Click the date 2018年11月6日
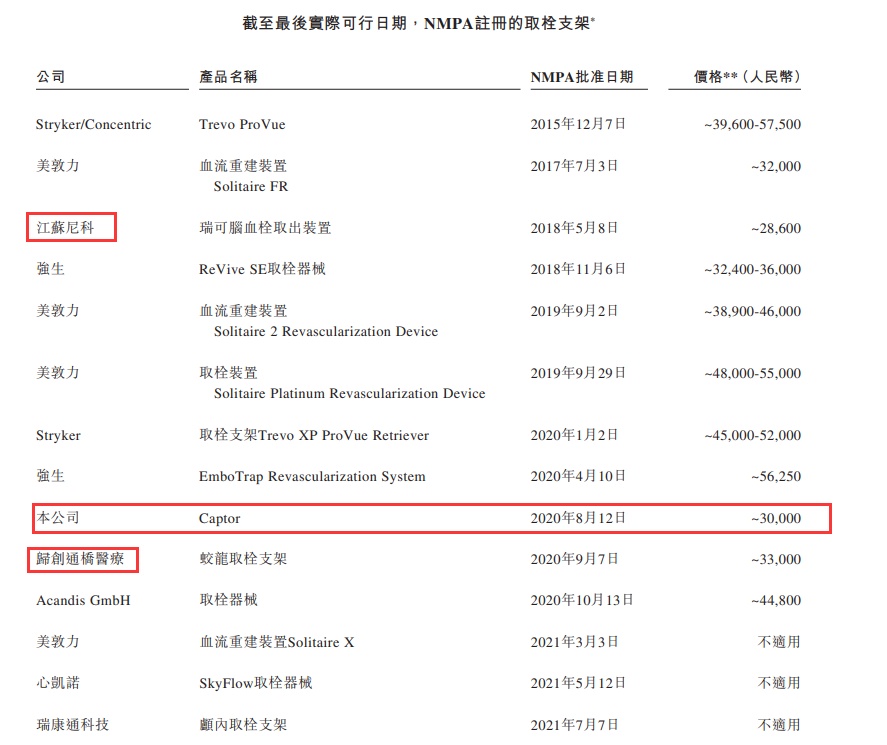Viewport: 887px width, 745px height. (x=578, y=269)
